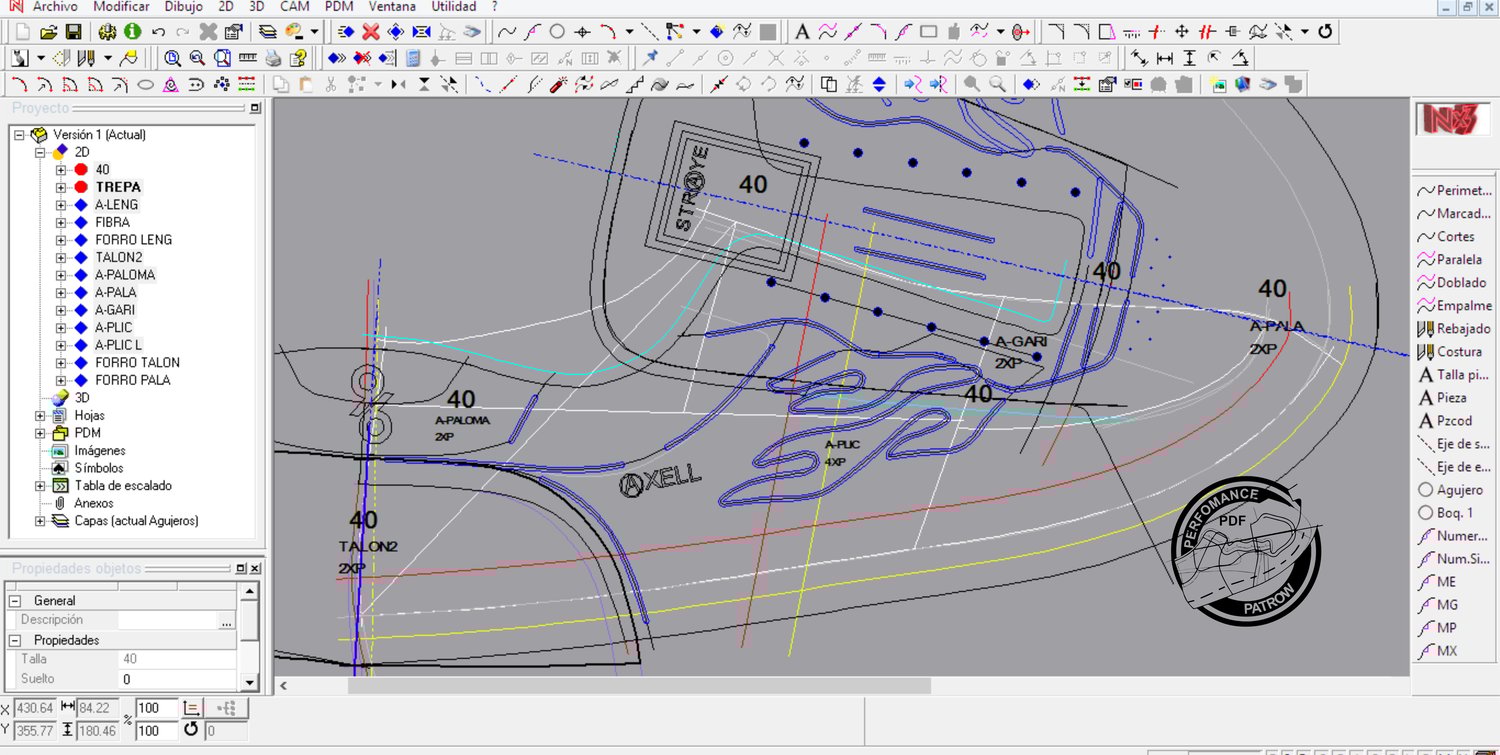Viewport: 1500px width, 755px height.
Task: Click the X scale percentage field
Action: point(156,708)
